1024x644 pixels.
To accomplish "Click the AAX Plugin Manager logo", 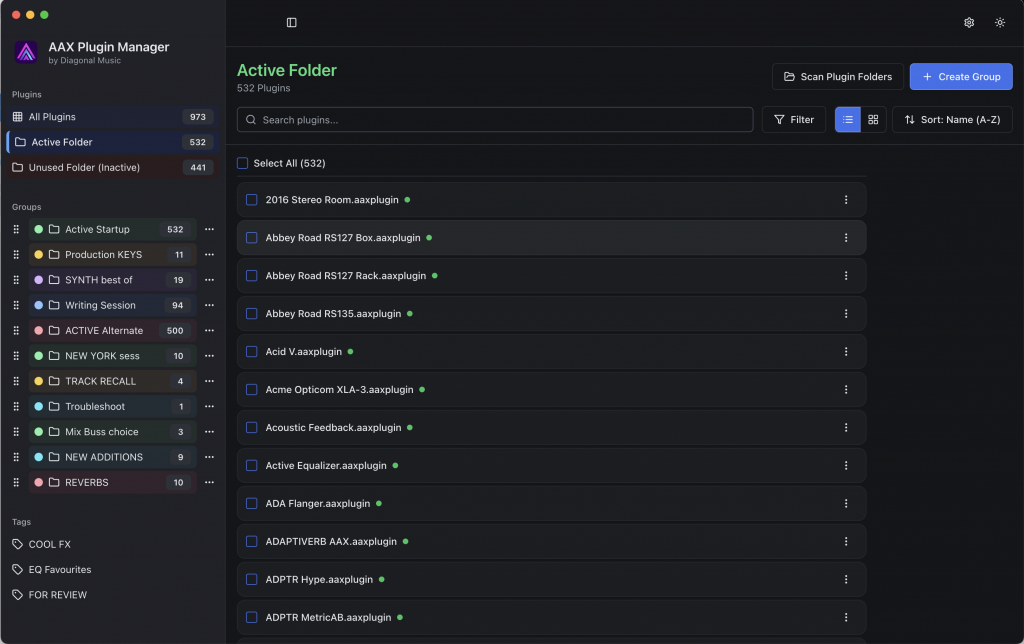I will coord(27,52).
